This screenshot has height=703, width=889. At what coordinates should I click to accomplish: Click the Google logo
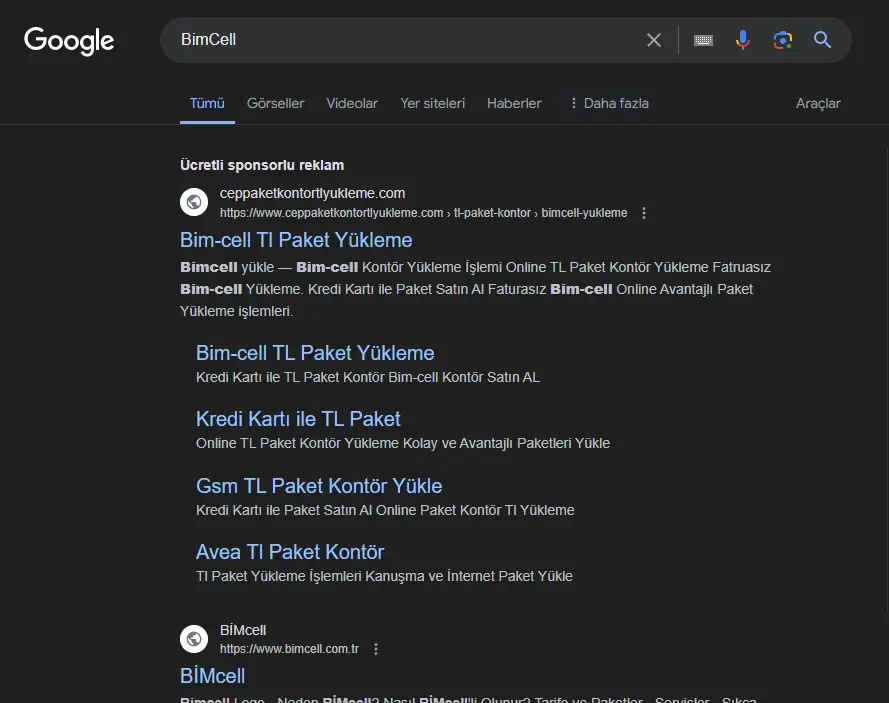[69, 41]
